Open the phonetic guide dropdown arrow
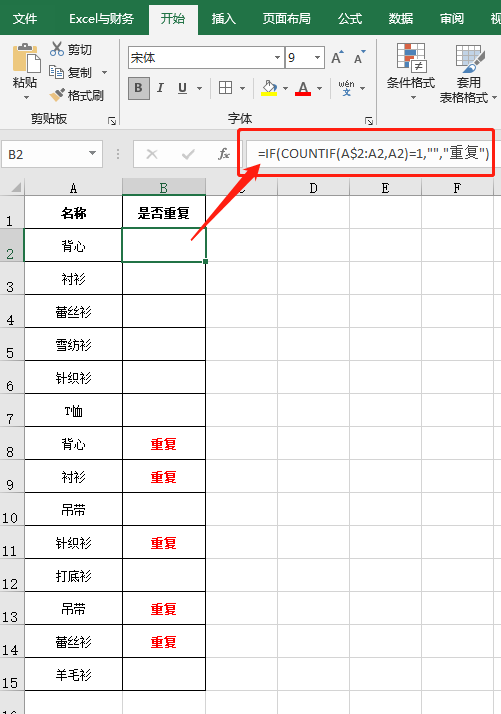 tap(363, 88)
